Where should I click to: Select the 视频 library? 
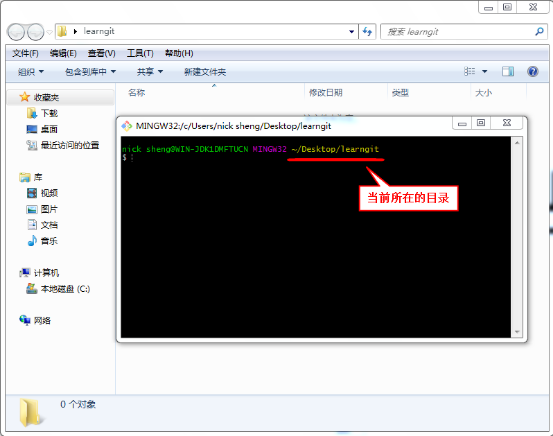pyautogui.click(x=49, y=193)
